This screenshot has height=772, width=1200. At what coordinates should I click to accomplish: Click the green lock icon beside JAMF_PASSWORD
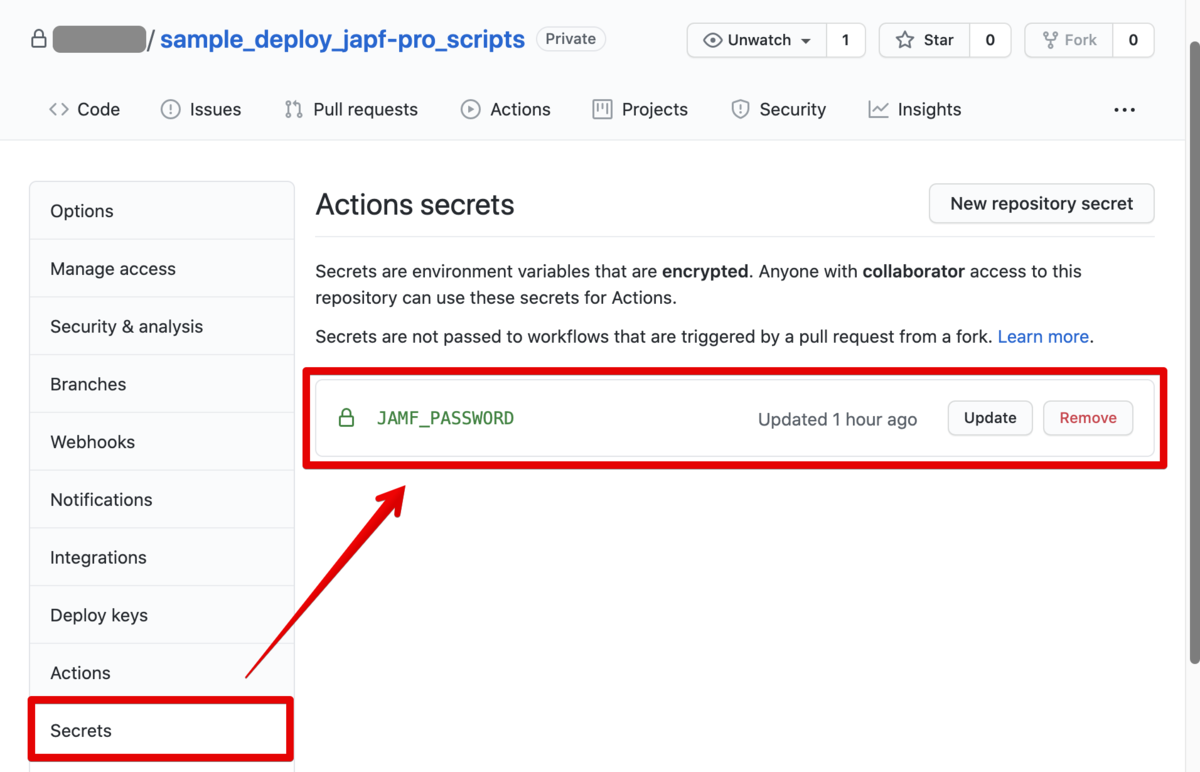coord(346,418)
